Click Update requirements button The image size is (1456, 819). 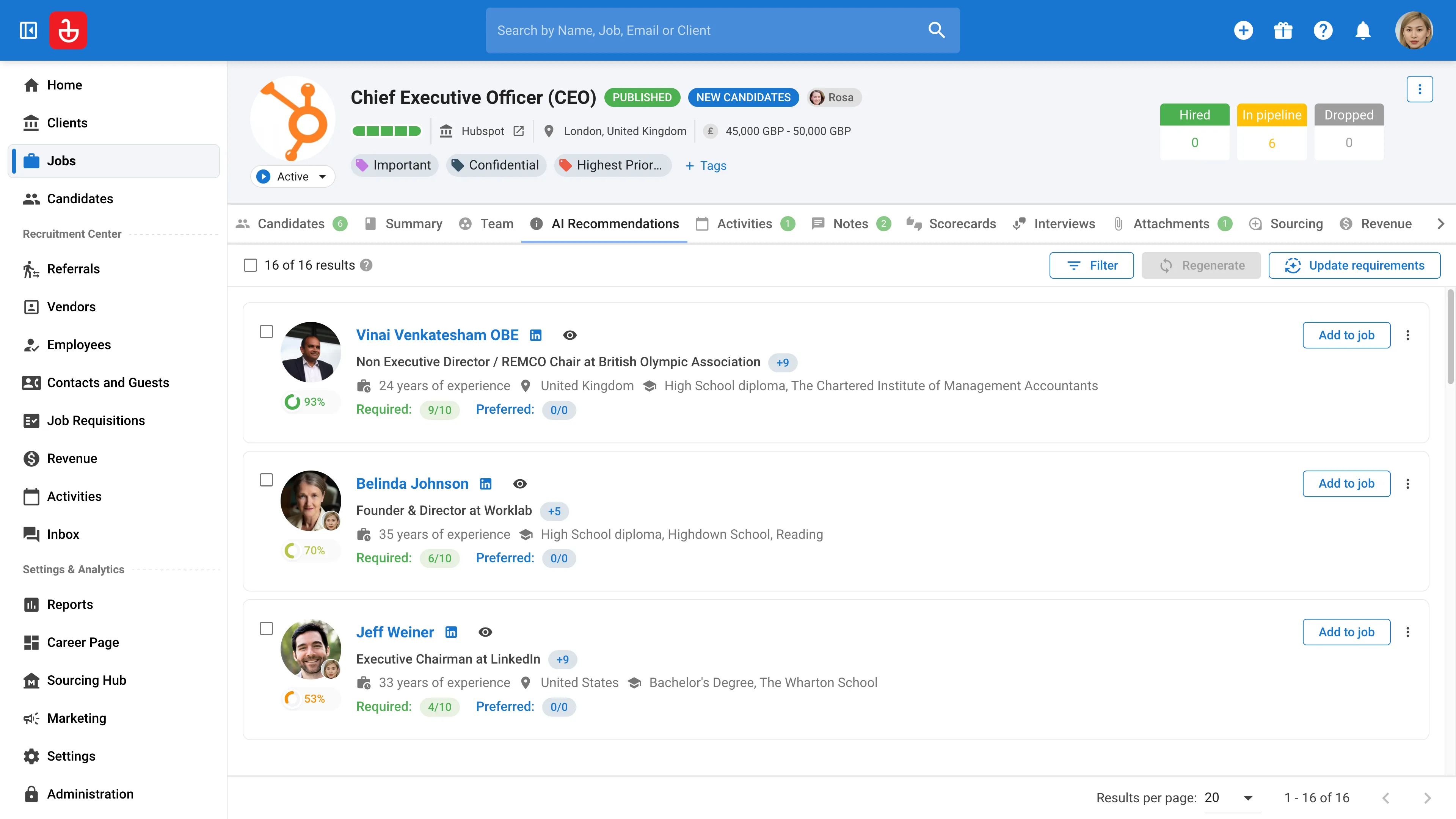pyautogui.click(x=1354, y=265)
